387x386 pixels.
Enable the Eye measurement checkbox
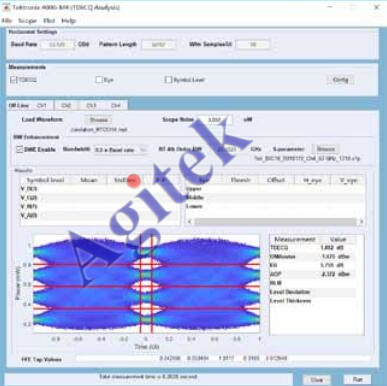[99, 80]
